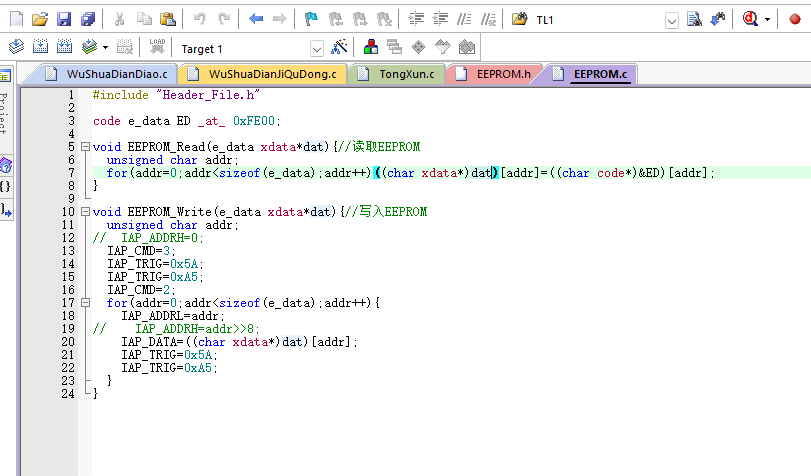Click the #include "Header_File.h" line
This screenshot has height=476, width=811.
pos(175,95)
